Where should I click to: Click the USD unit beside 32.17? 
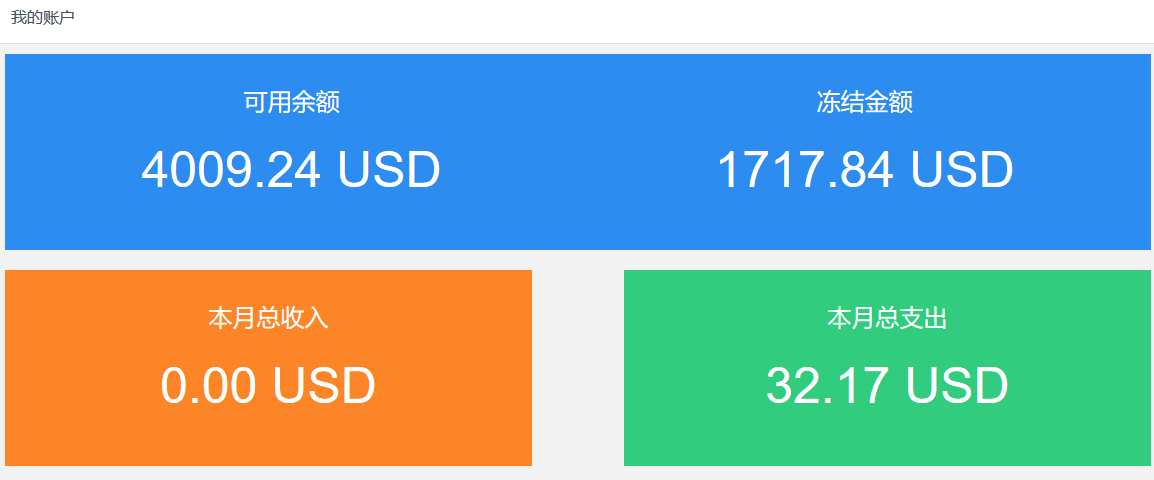956,385
